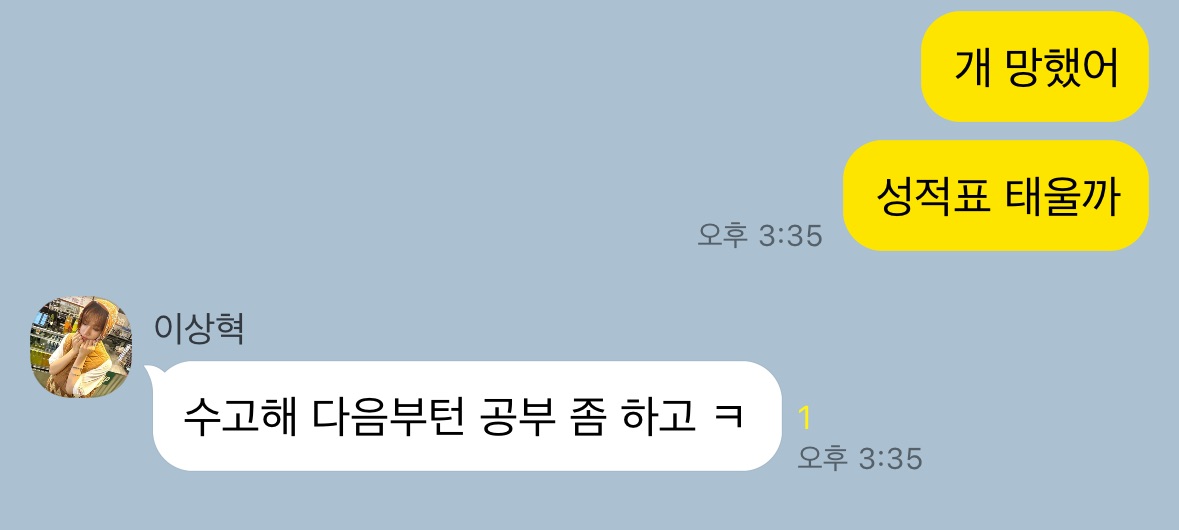Open 이상혁's profile picture
This screenshot has width=1179, height=530.
click(81, 347)
